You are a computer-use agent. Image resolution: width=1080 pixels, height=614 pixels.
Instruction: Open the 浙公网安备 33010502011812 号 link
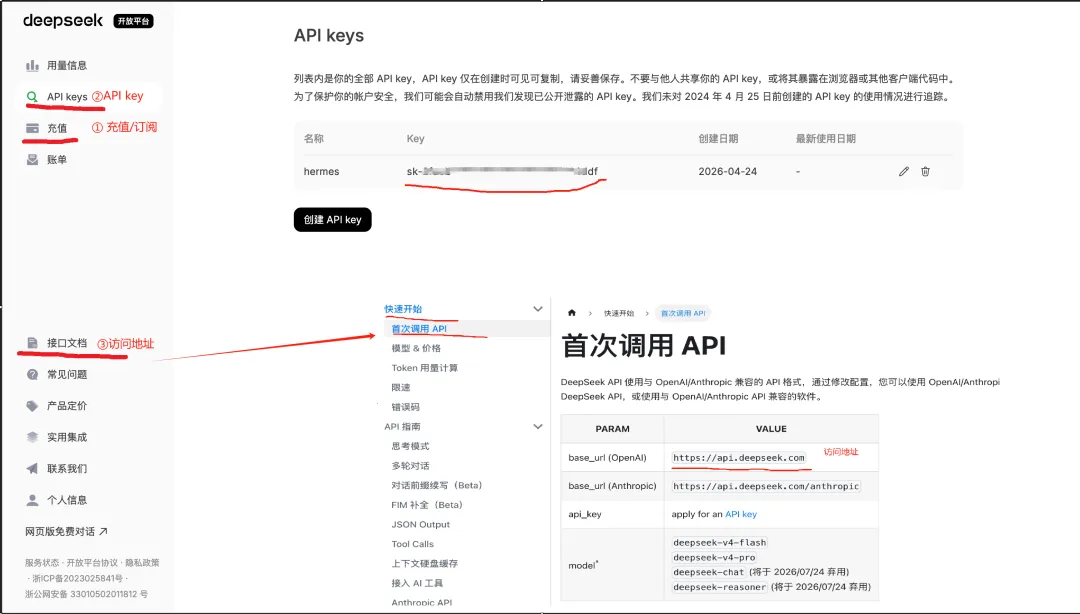[x=87, y=594]
